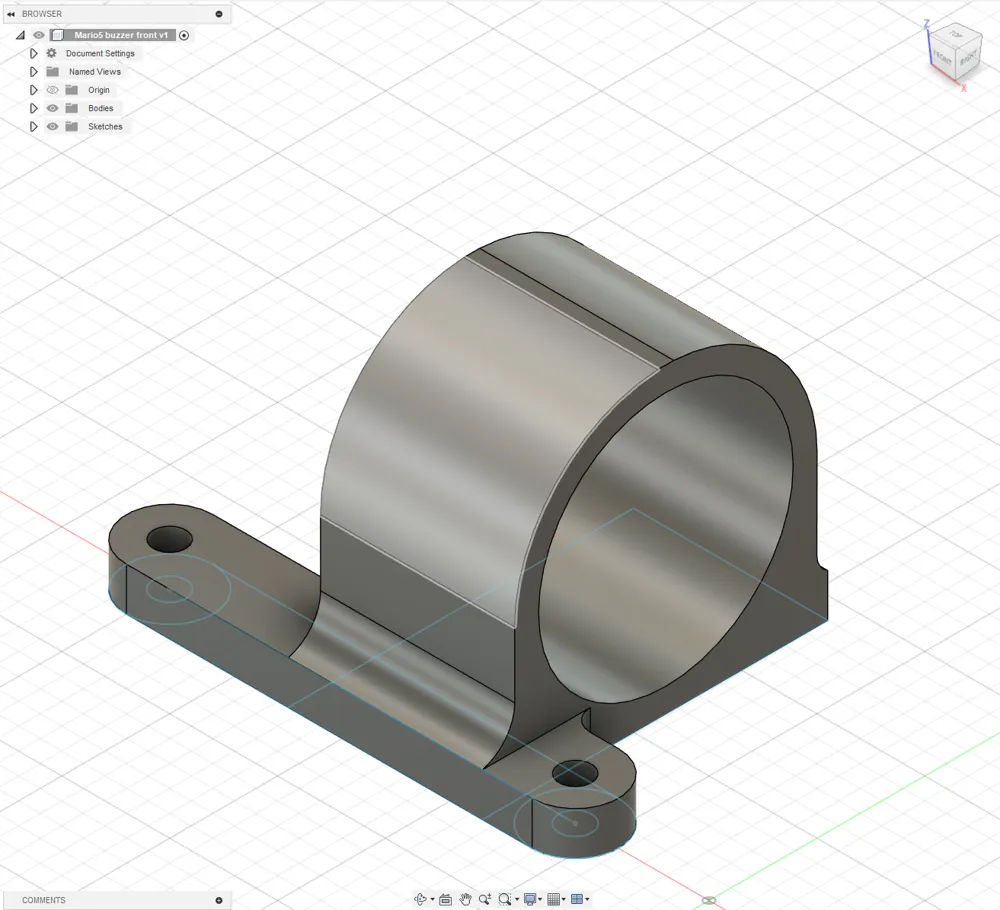
Task: Toggle visibility of Mario5 buzzer front v1 component
Action: click(38, 35)
